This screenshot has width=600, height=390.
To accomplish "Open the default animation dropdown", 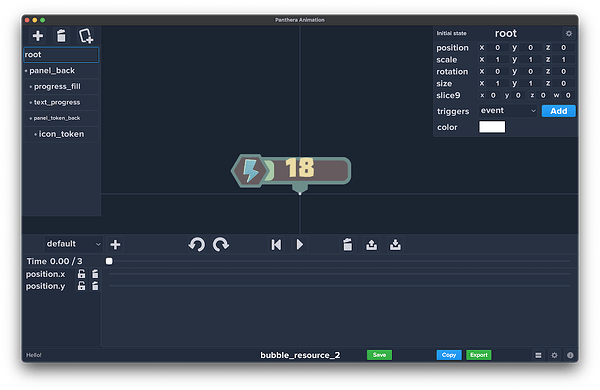I will click(73, 244).
